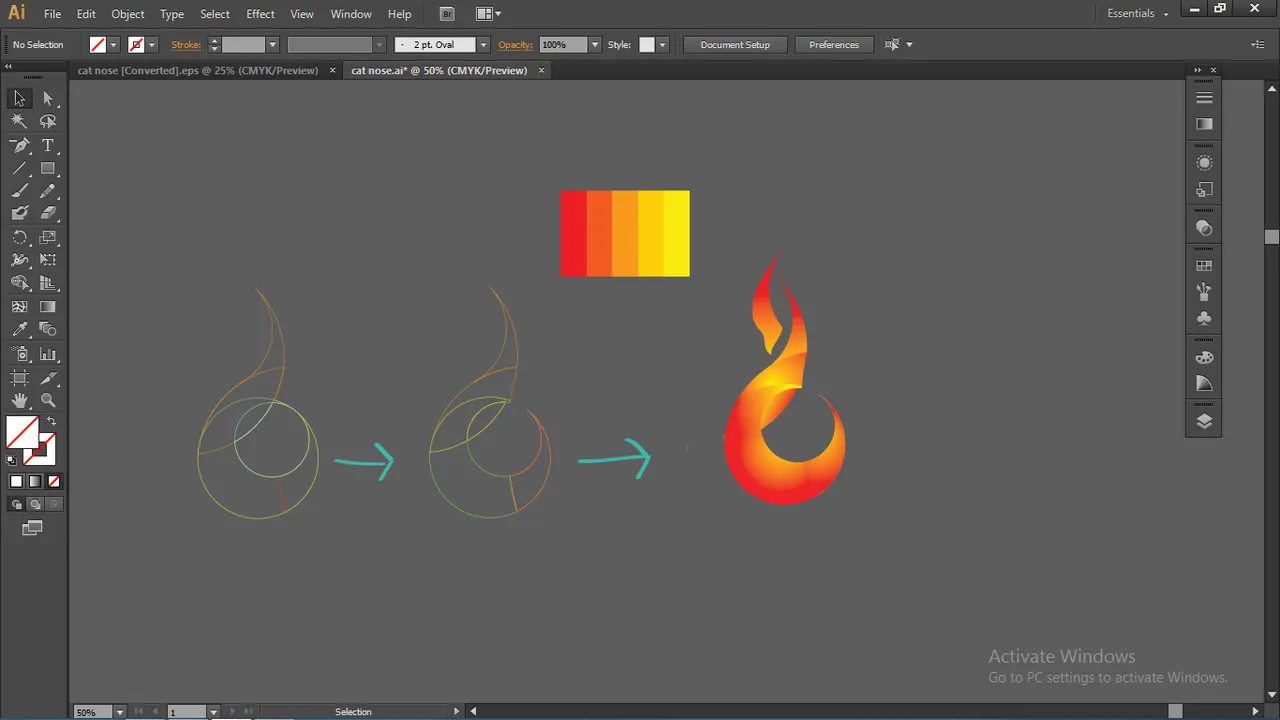
Task: Select the Slice tool
Action: [48, 378]
